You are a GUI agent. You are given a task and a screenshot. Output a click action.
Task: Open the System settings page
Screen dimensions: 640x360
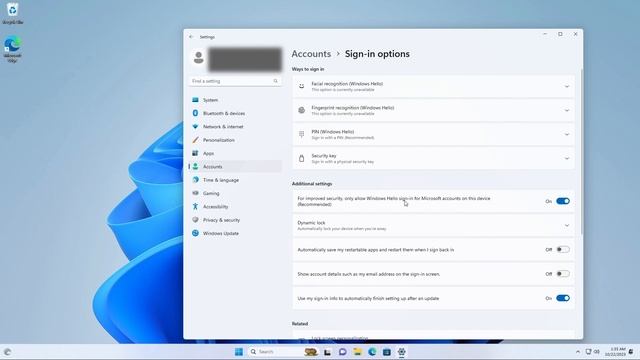pyautogui.click(x=235, y=100)
